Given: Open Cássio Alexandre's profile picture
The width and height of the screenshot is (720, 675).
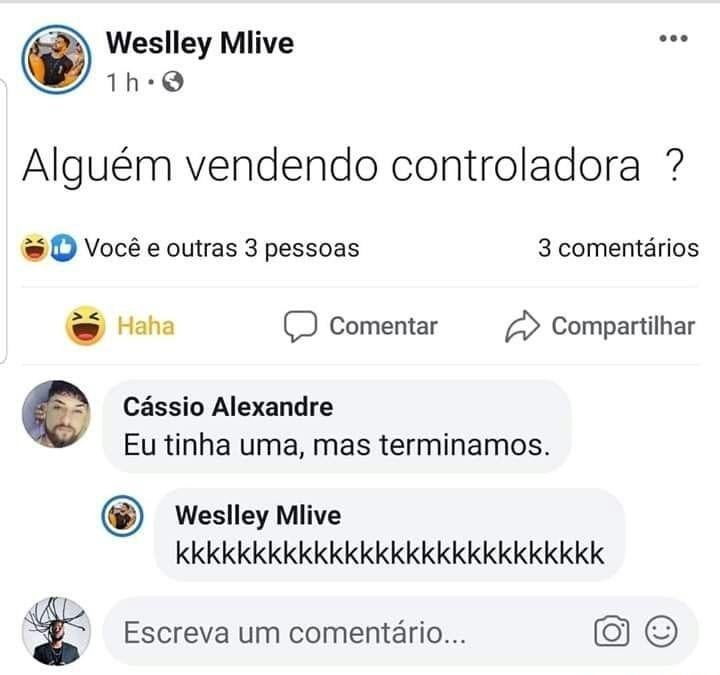Looking at the screenshot, I should point(56,414).
